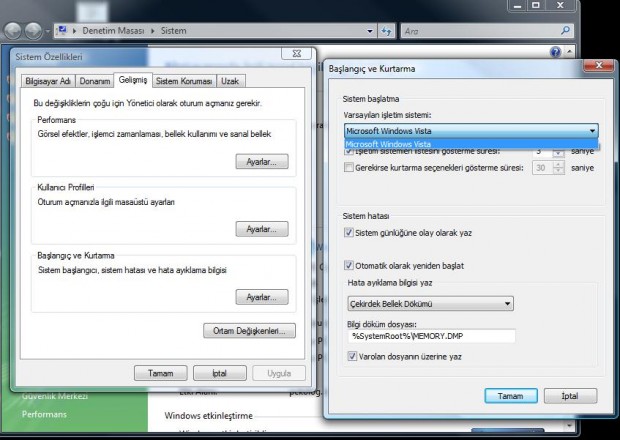Click the Bilgi döküm dosyası path field
Image resolution: width=620 pixels, height=440 pixels.
tap(431, 336)
